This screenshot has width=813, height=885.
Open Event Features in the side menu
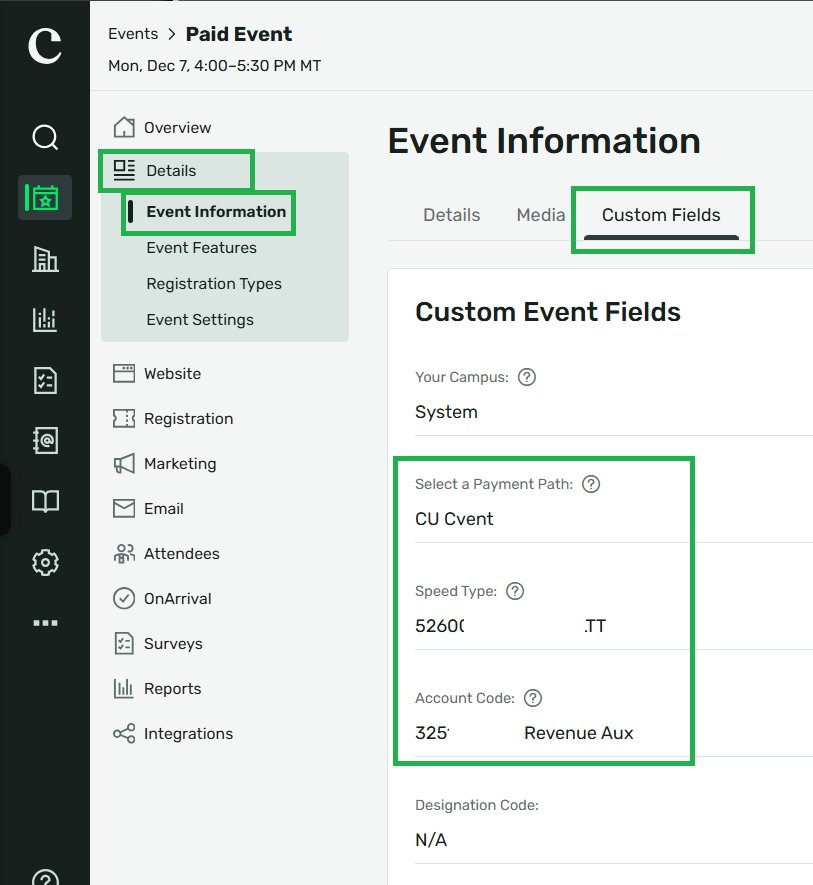pos(202,248)
